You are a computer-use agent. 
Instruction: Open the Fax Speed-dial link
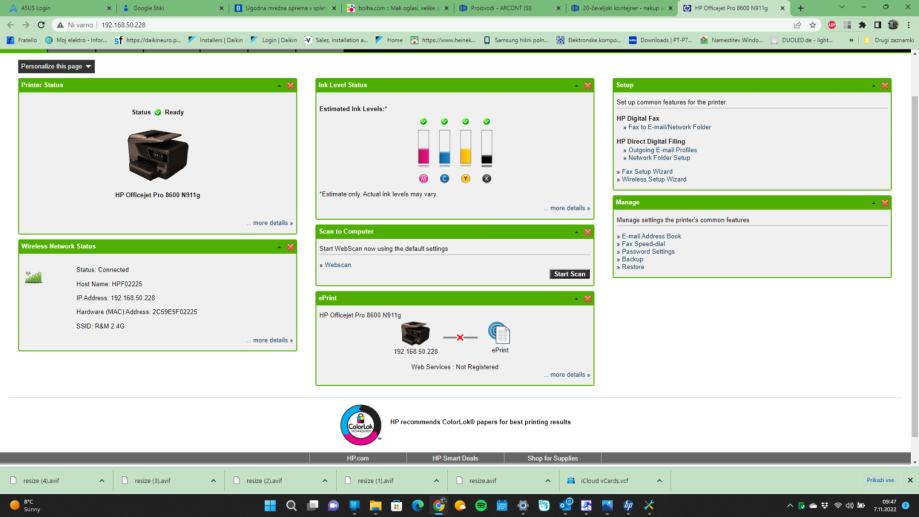[x=643, y=244]
